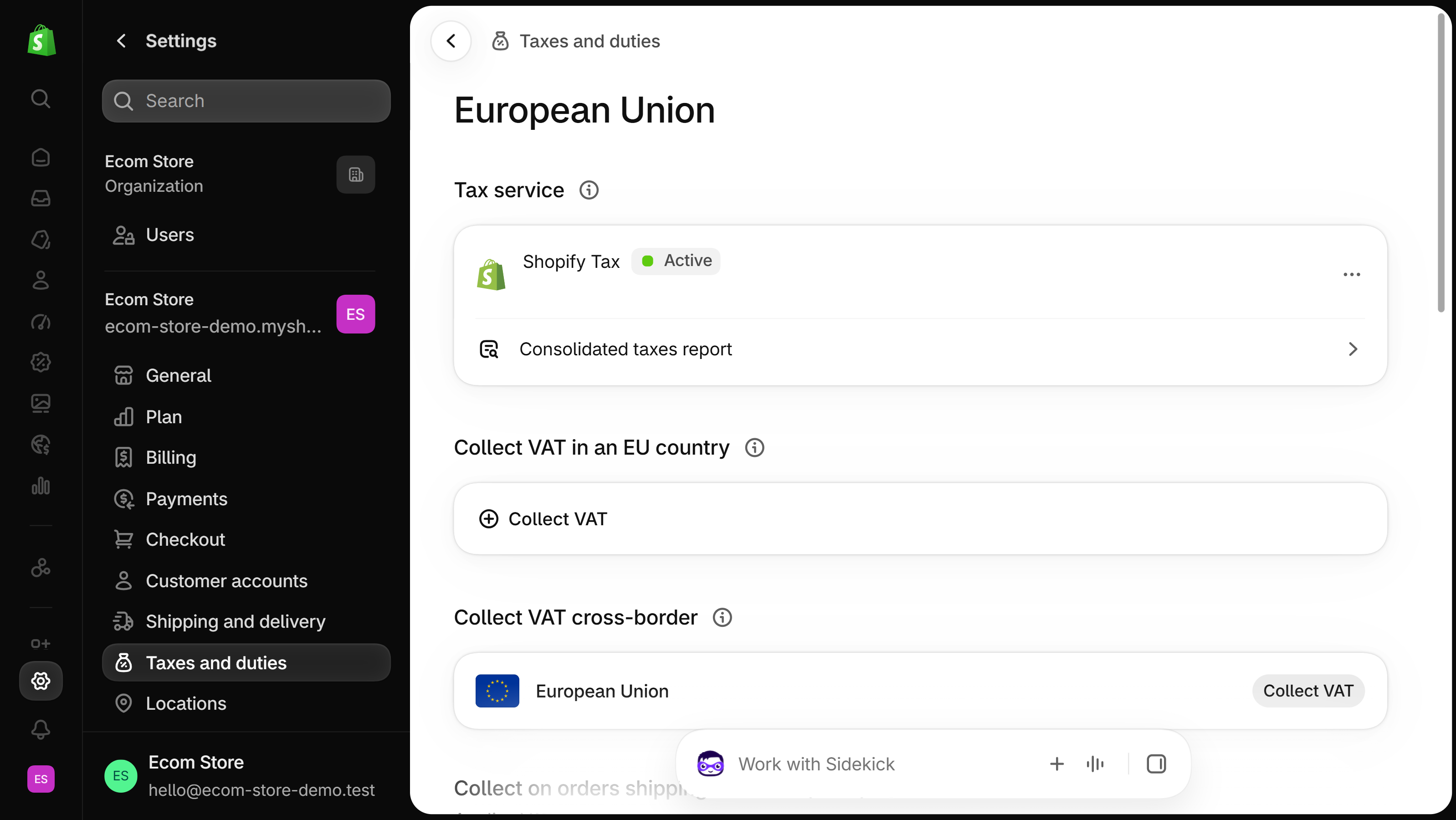Click Collect VAT with plus icon
Image resolution: width=1456 pixels, height=820 pixels.
(x=920, y=519)
